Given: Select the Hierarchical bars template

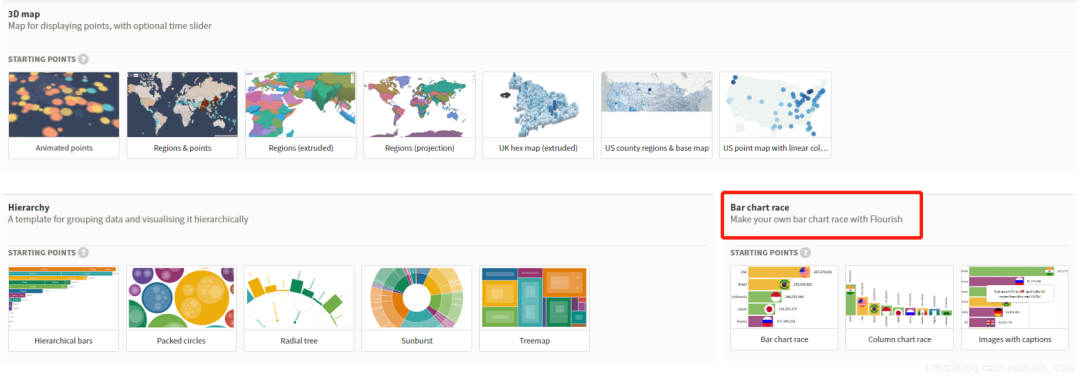Looking at the screenshot, I should coord(64,308).
